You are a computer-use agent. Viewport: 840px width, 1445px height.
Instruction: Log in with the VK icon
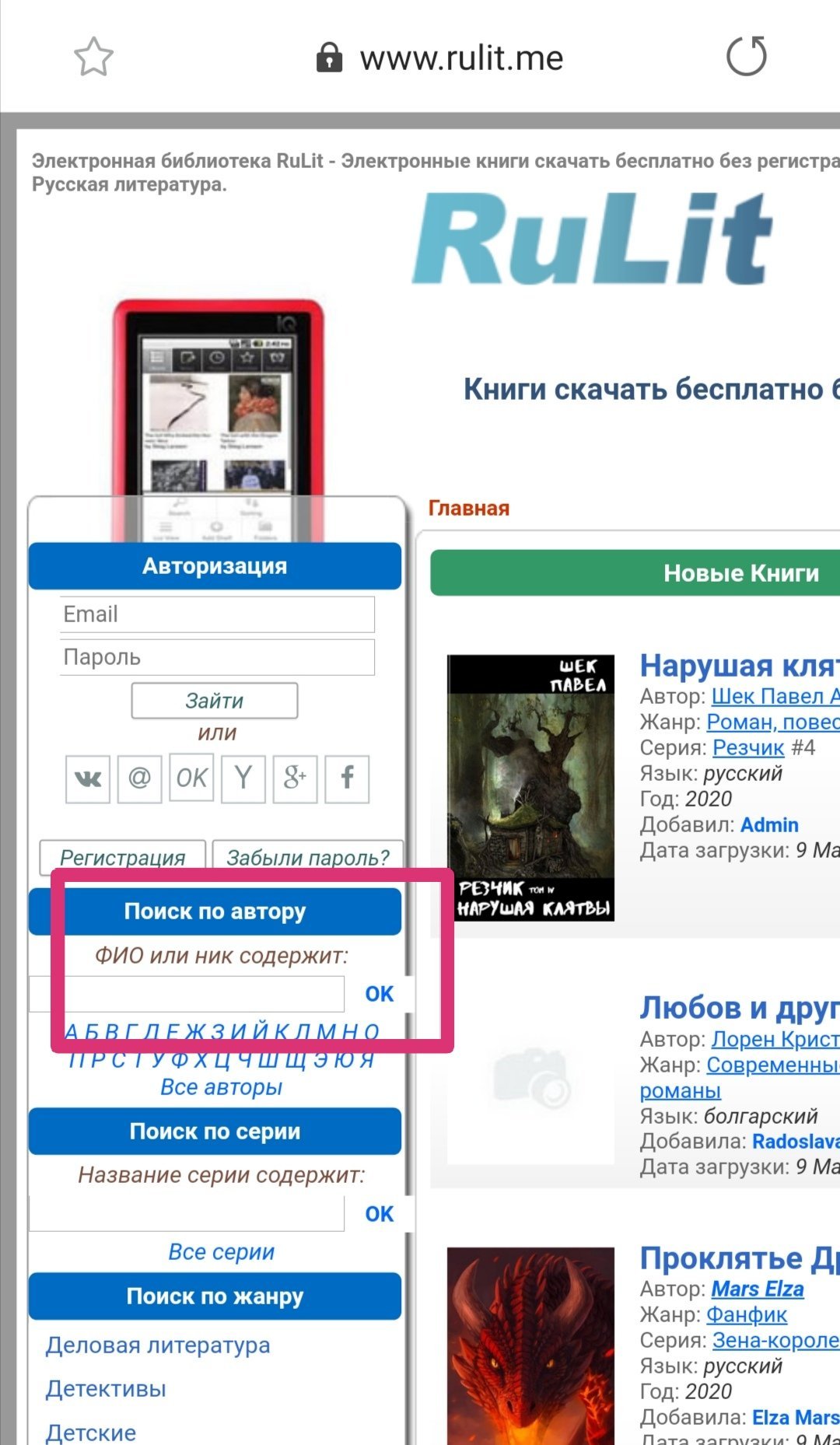pos(88,778)
